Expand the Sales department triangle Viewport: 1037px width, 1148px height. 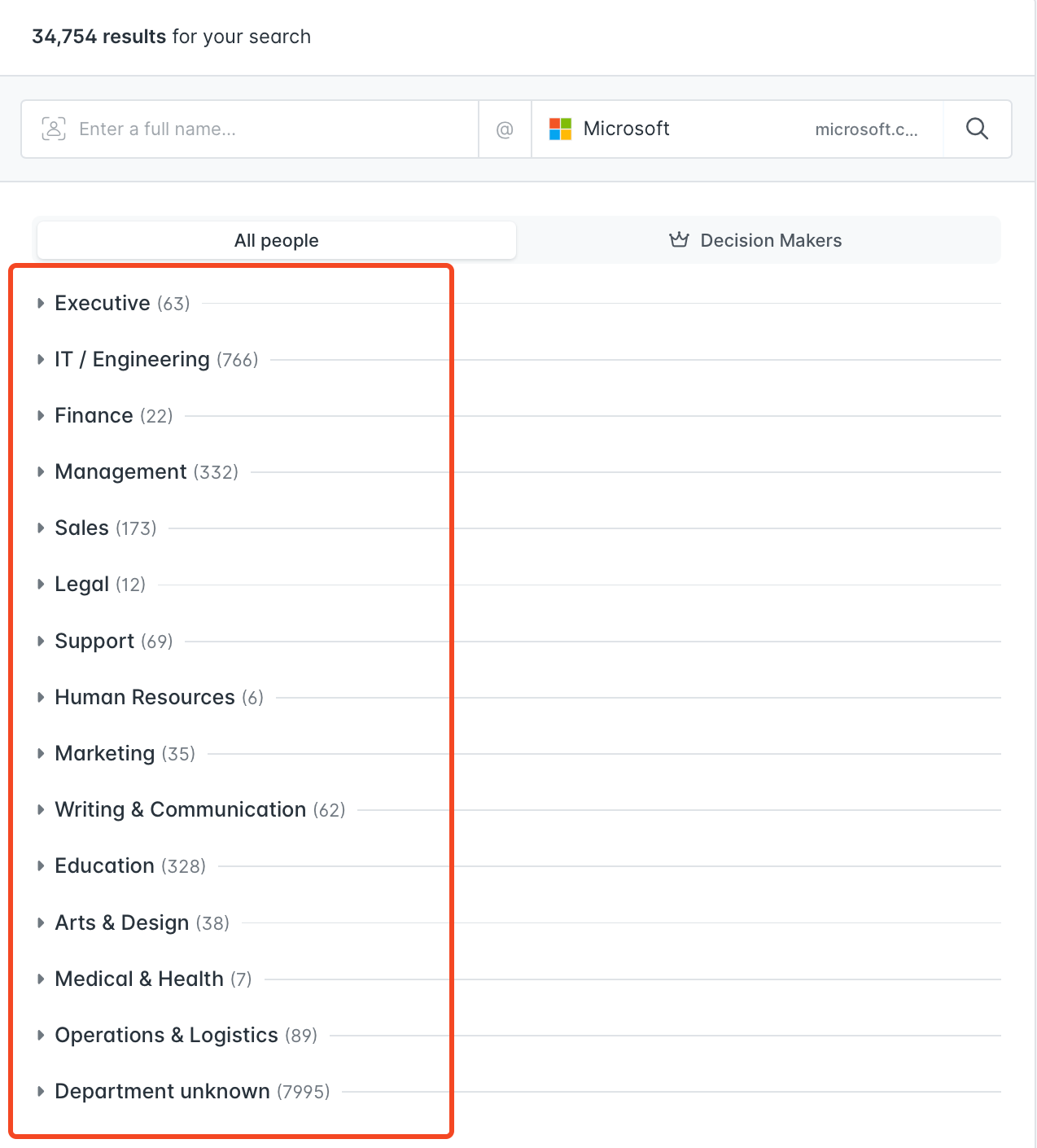41,528
